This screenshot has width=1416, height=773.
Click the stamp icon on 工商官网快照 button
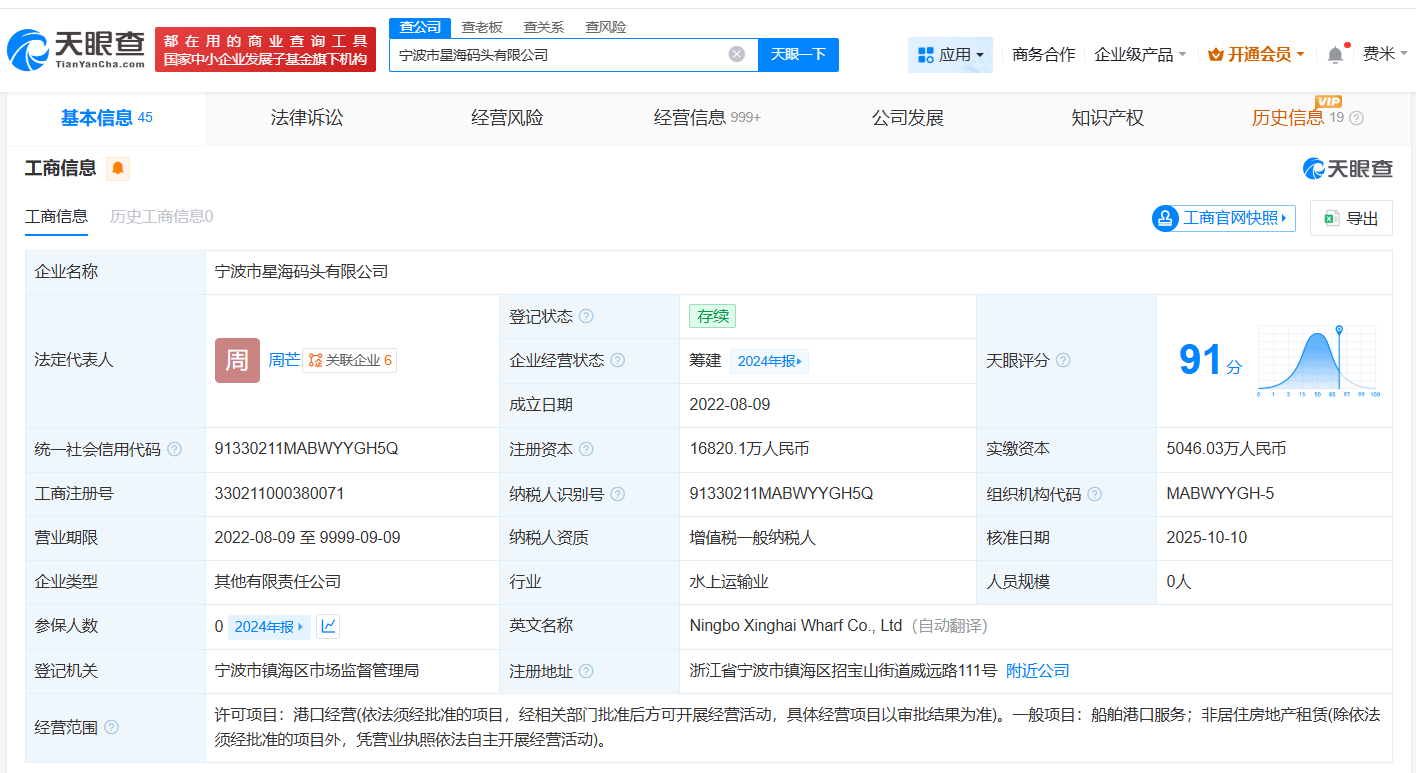(1165, 218)
